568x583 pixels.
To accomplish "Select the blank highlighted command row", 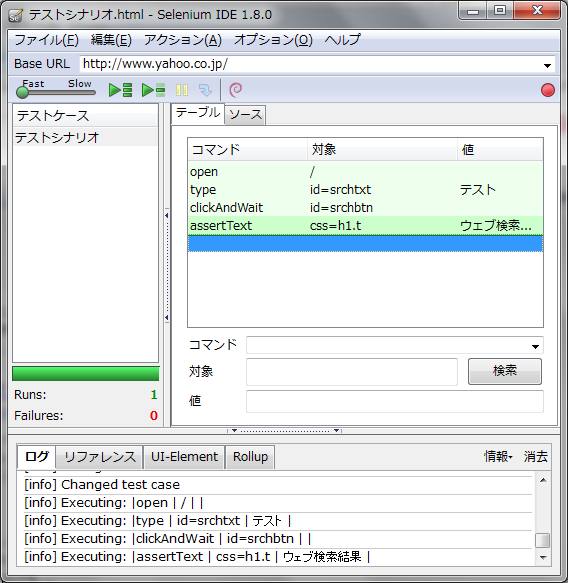I will pos(365,244).
